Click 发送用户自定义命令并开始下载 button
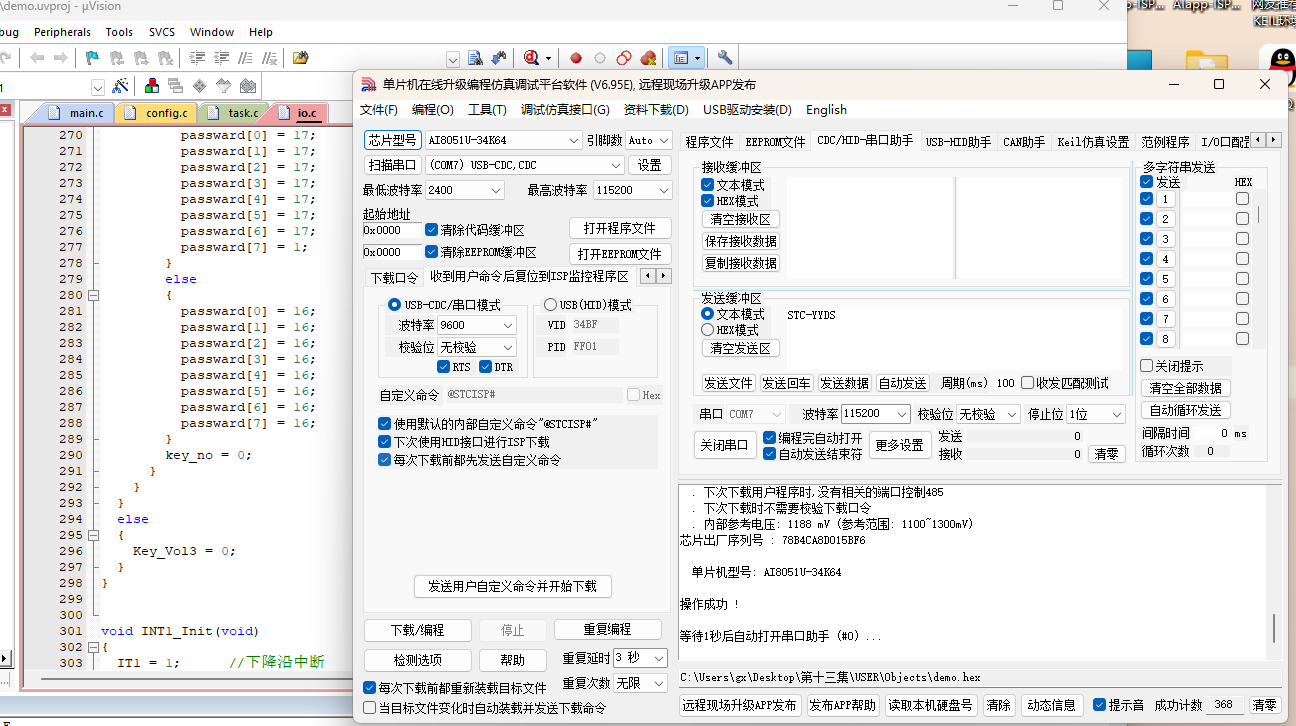This screenshot has width=1296, height=726. [x=512, y=586]
